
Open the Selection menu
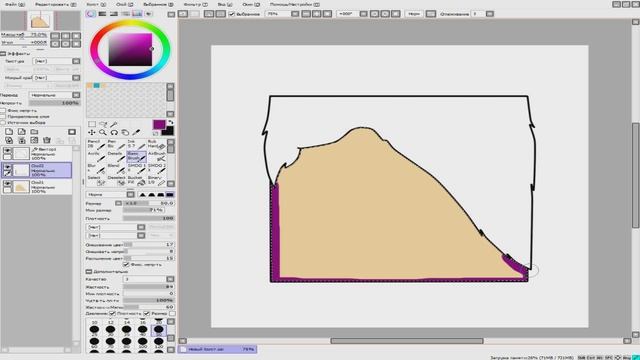[158, 4]
